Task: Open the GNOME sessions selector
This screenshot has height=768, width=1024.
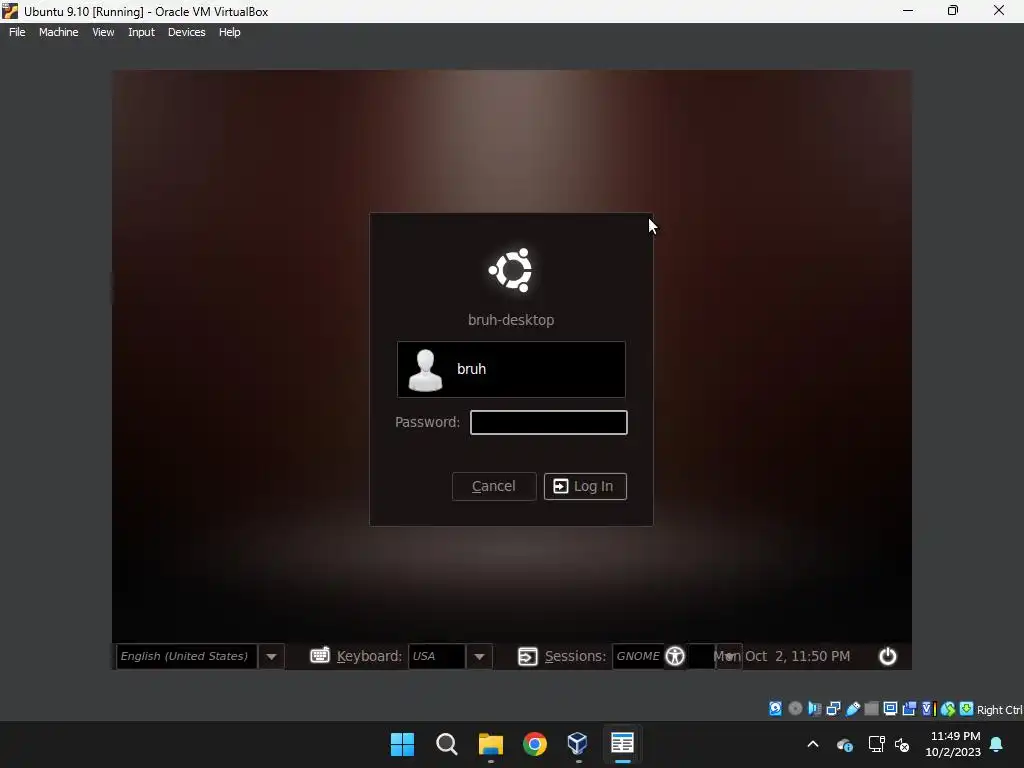Action: [x=638, y=656]
